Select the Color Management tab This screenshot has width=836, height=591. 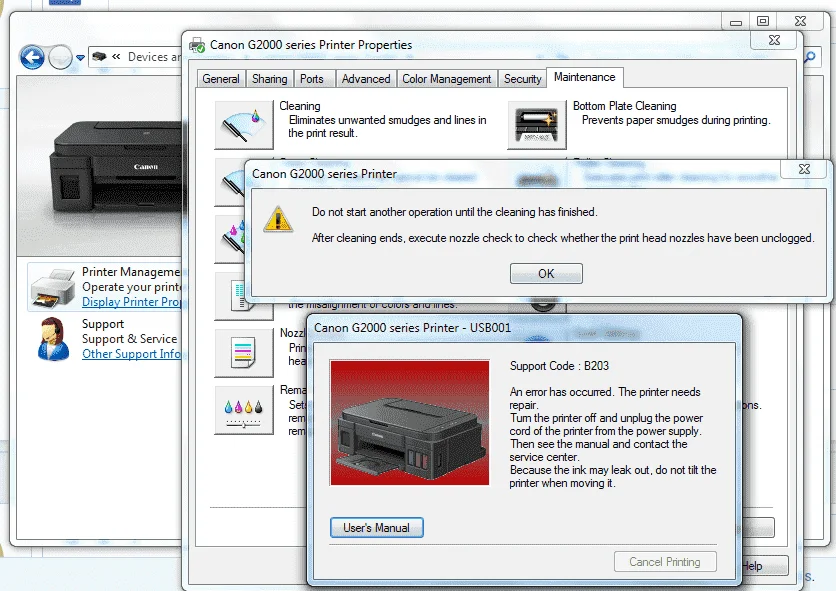pos(447,79)
